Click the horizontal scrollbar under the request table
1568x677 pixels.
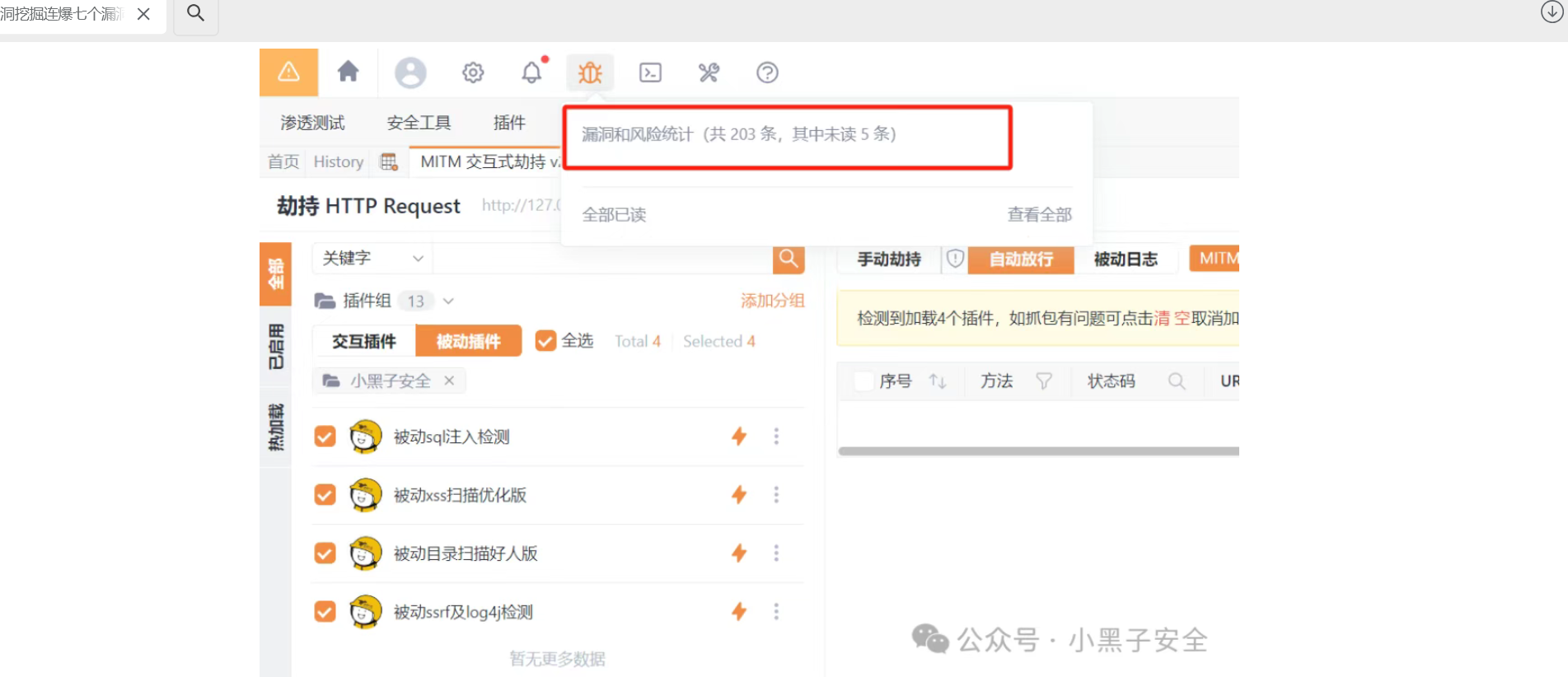coord(1038,451)
